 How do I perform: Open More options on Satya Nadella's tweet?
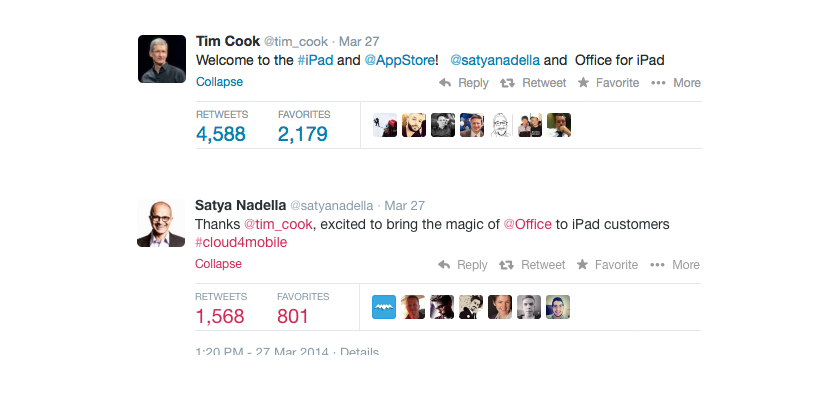(675, 265)
